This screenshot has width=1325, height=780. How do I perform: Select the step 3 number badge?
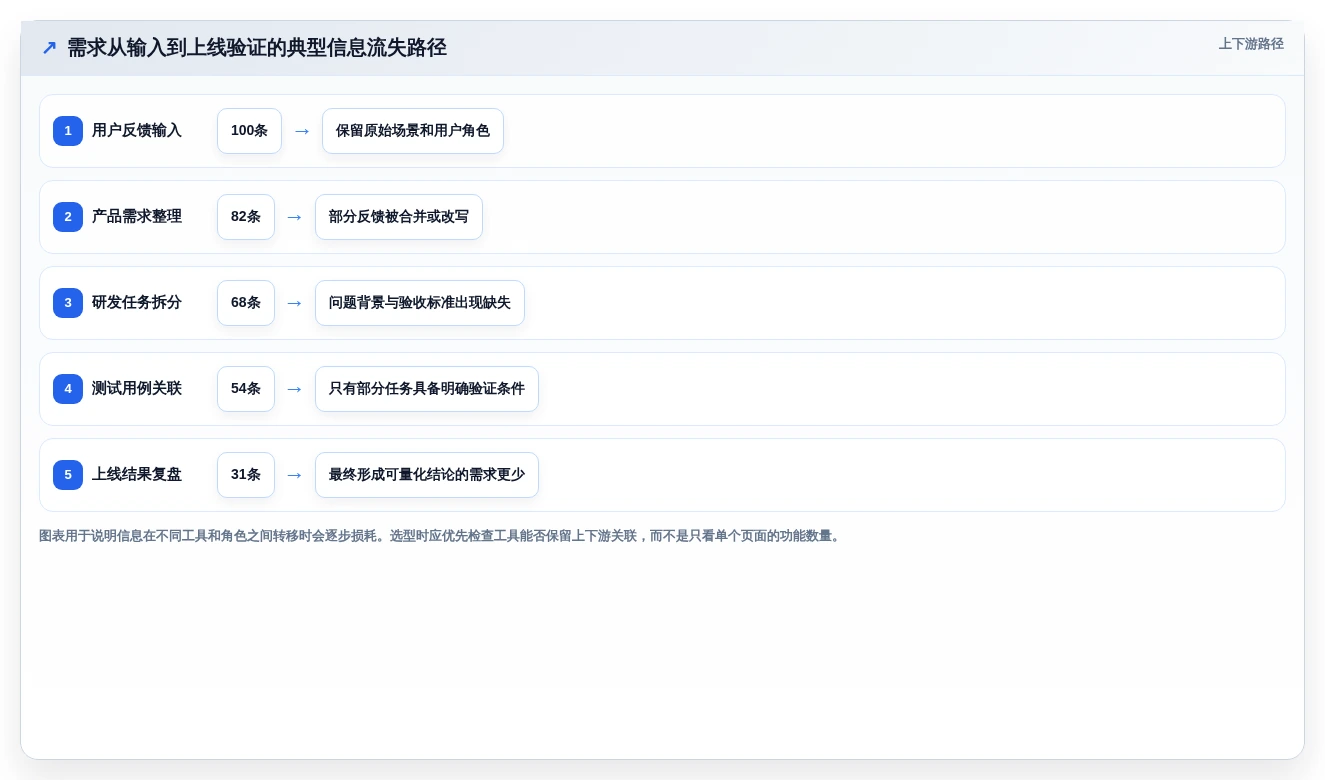tap(68, 303)
